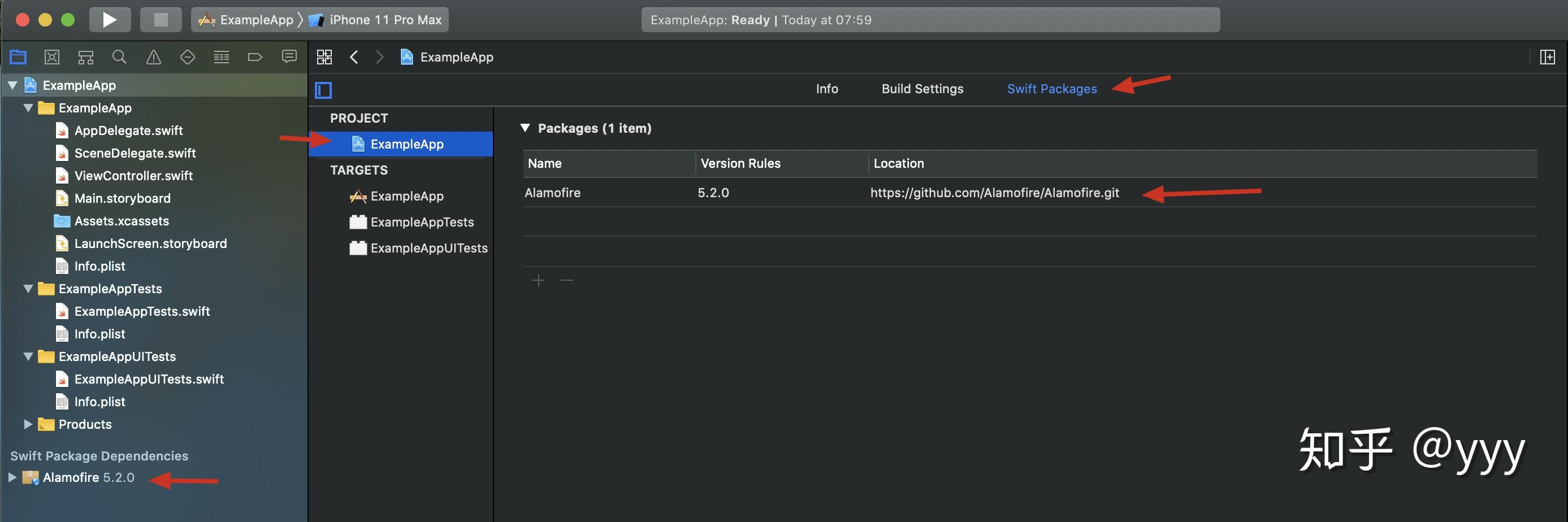Expand the Alamofire 5.2.0 dependency
Image resolution: width=1568 pixels, height=522 pixels.
pyautogui.click(x=12, y=477)
